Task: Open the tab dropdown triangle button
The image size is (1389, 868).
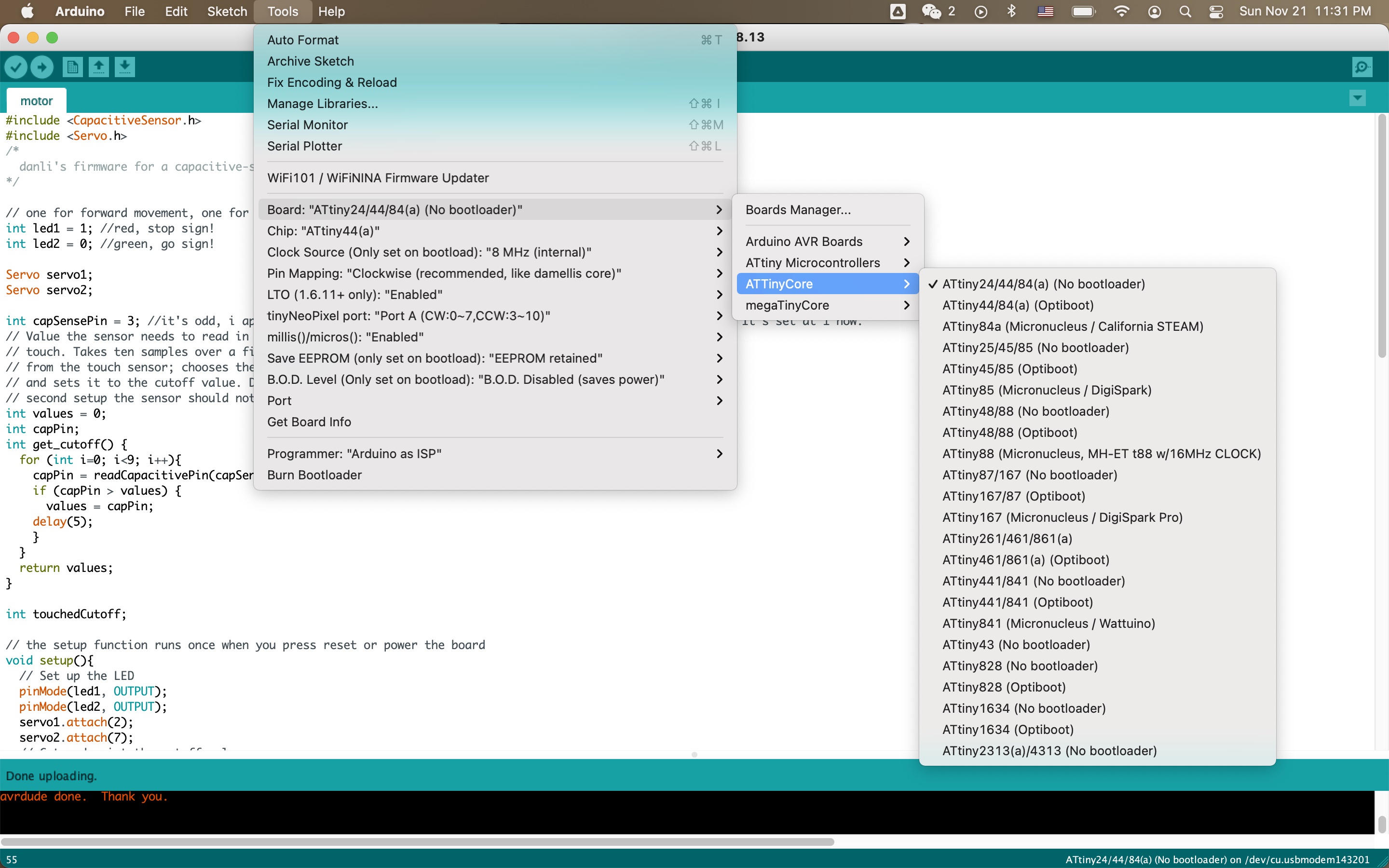Action: click(1358, 98)
